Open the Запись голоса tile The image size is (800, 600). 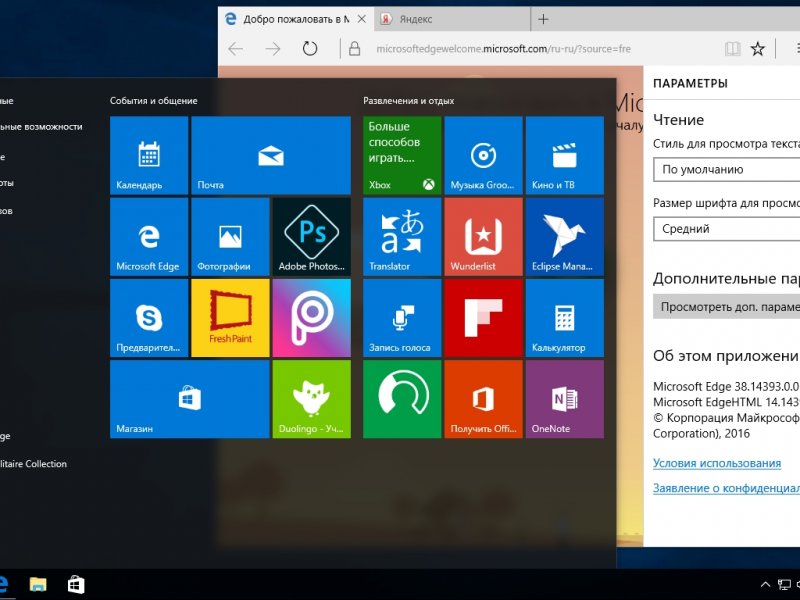[x=402, y=318]
